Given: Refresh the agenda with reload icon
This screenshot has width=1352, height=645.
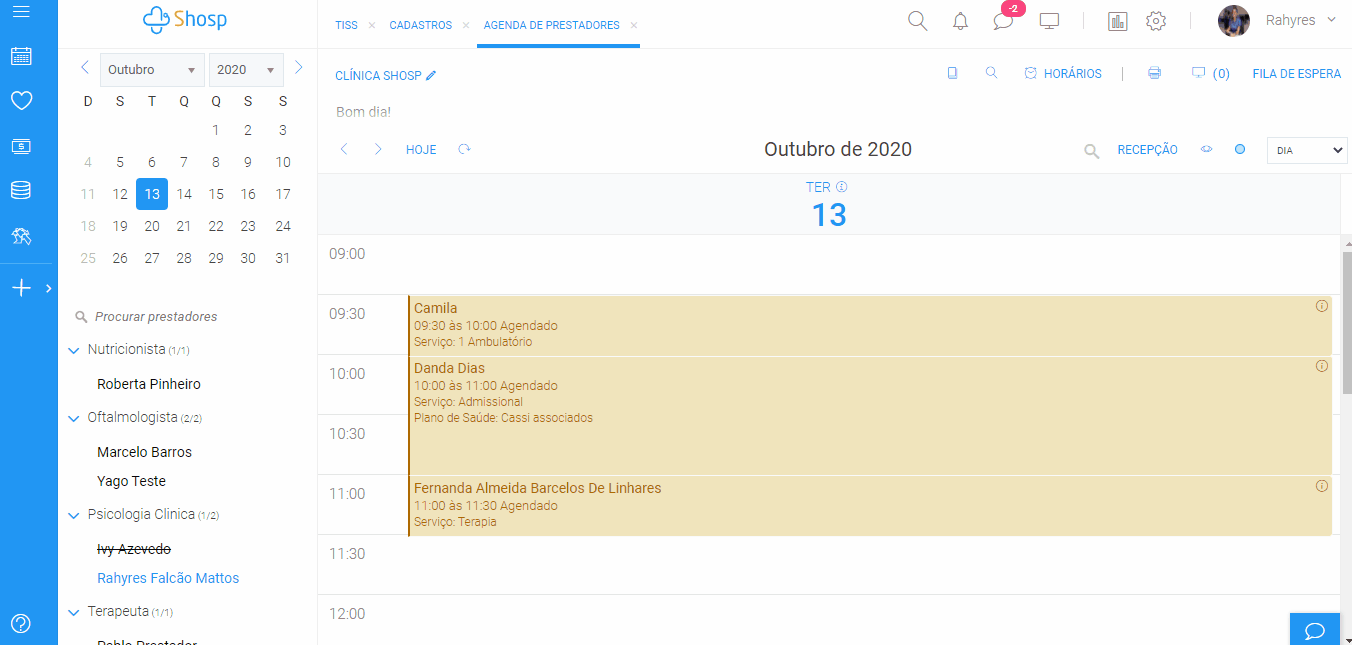Looking at the screenshot, I should pos(464,149).
